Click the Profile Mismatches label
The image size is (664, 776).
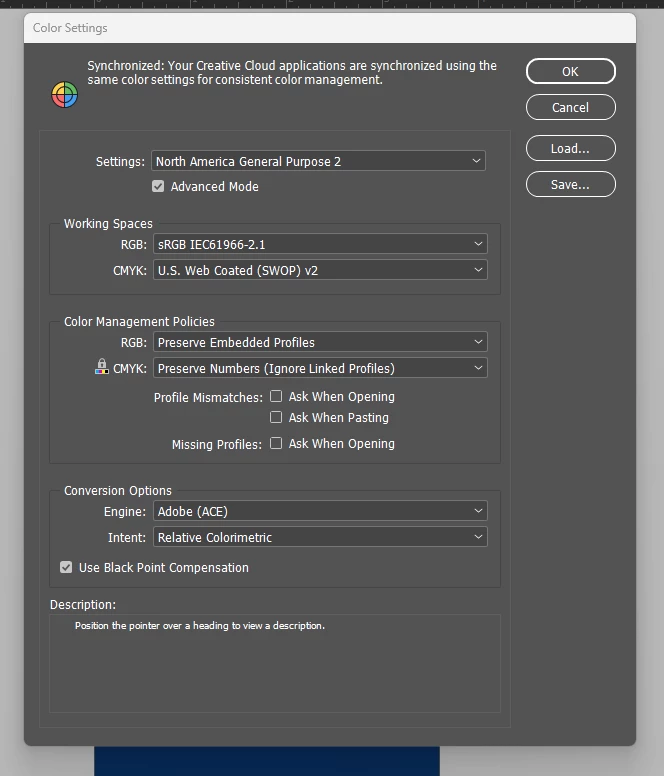208,397
